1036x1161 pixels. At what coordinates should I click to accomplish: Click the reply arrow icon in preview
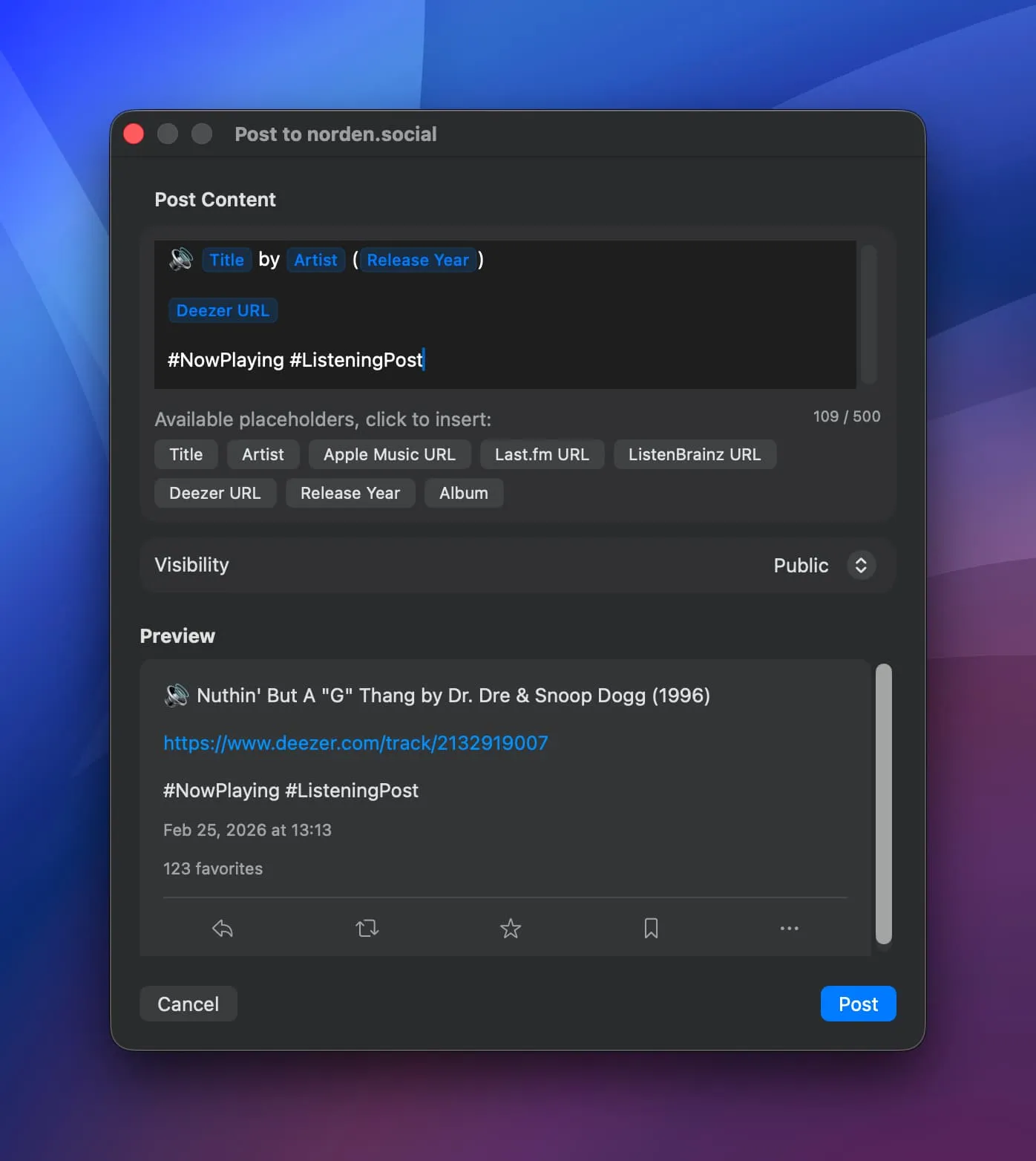click(223, 928)
